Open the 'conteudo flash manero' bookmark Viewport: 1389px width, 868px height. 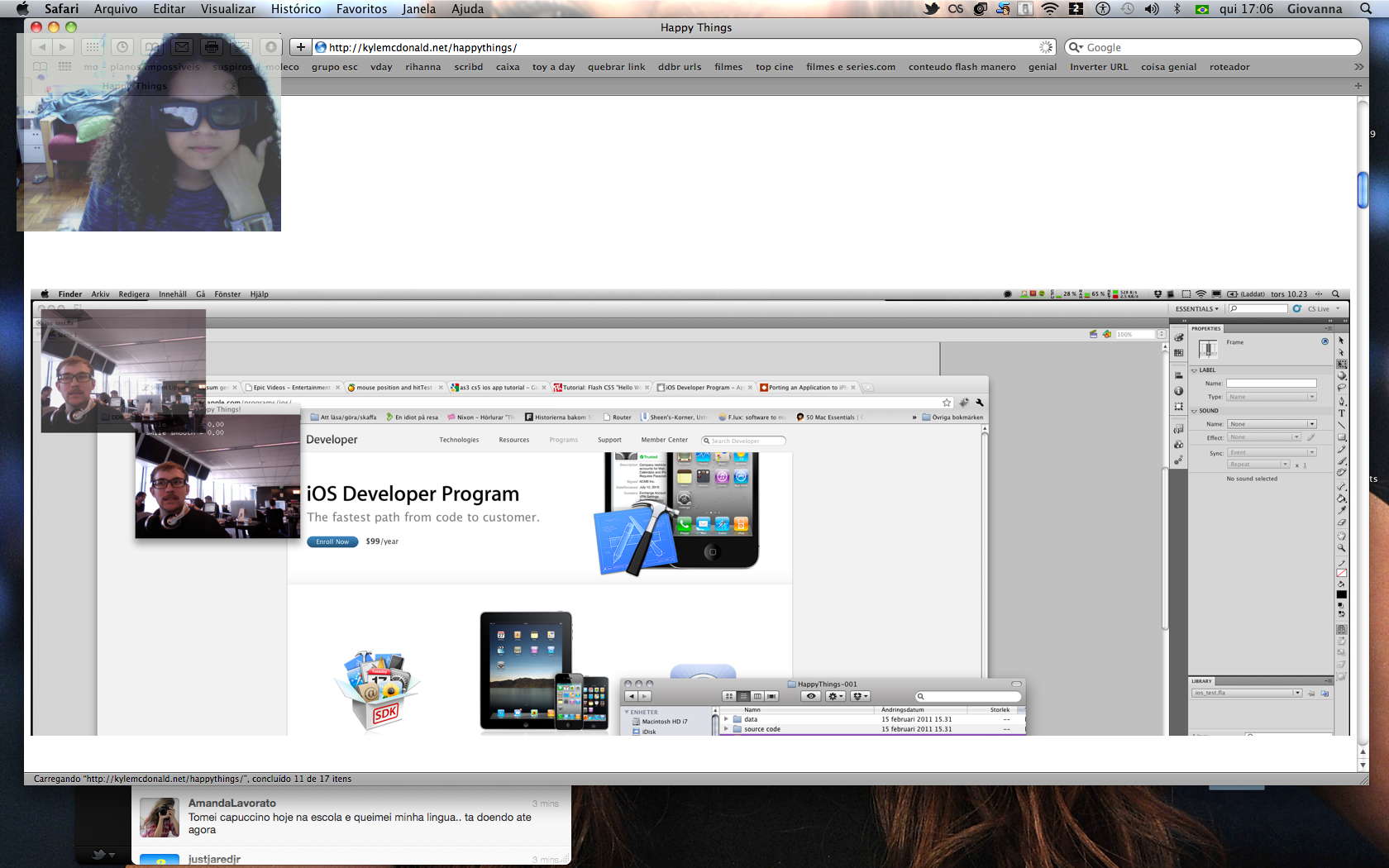pyautogui.click(x=962, y=67)
